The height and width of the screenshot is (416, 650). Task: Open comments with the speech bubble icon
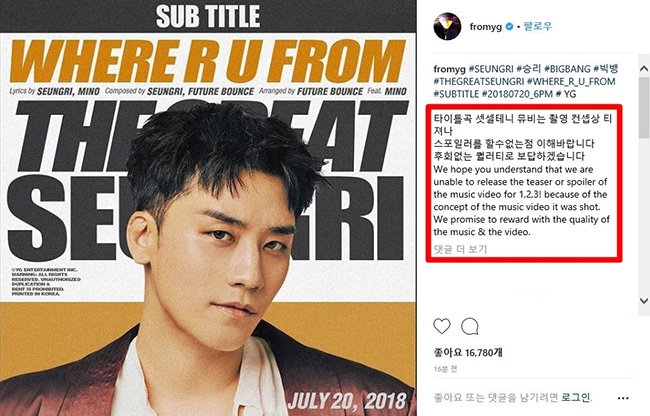(470, 326)
